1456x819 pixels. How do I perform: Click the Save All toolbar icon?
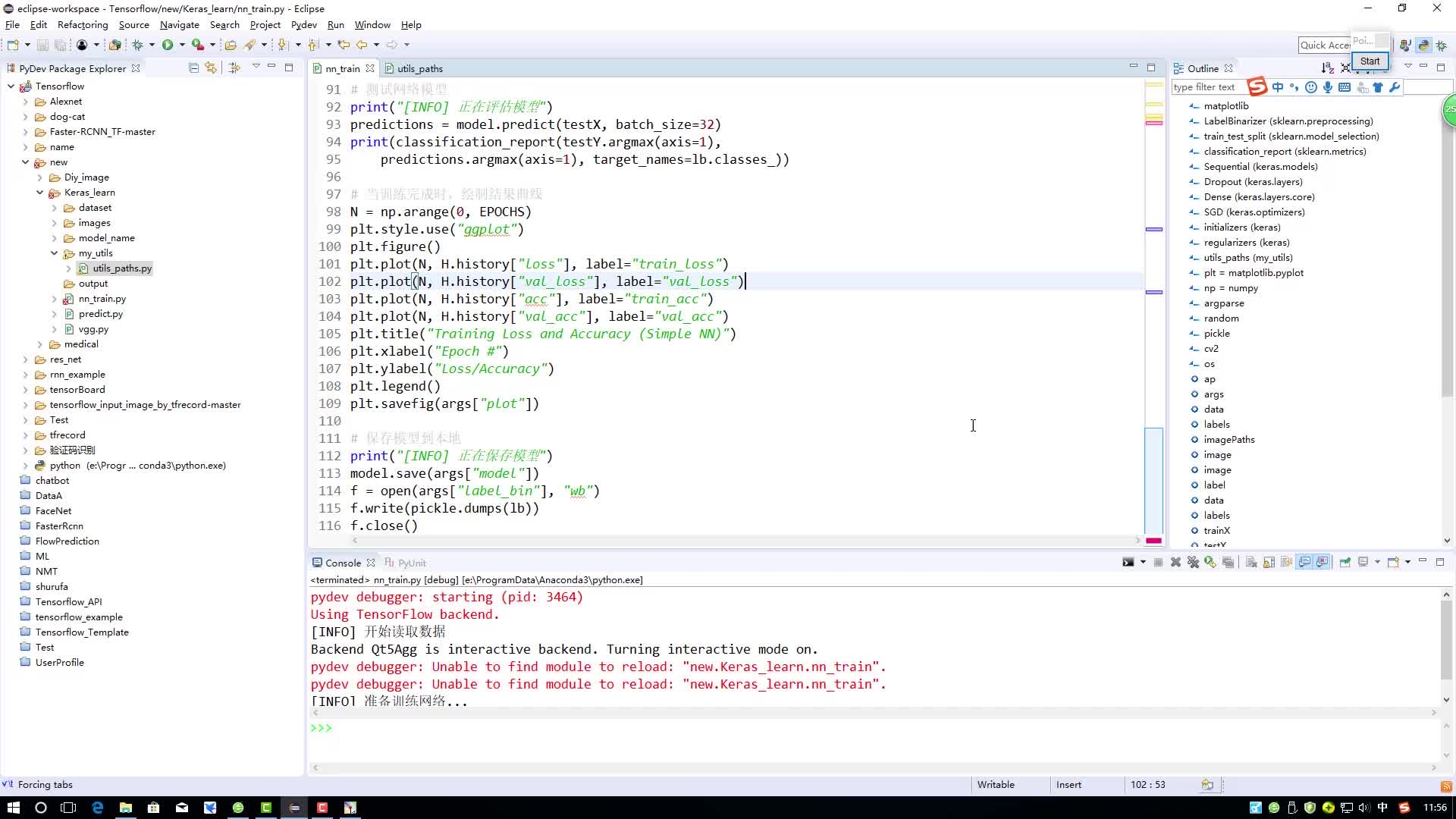point(60,45)
